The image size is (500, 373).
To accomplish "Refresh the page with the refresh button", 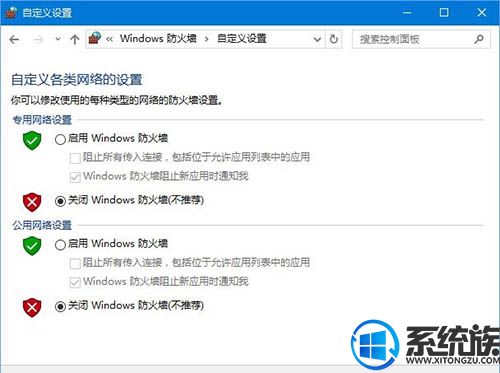I will (x=334, y=39).
